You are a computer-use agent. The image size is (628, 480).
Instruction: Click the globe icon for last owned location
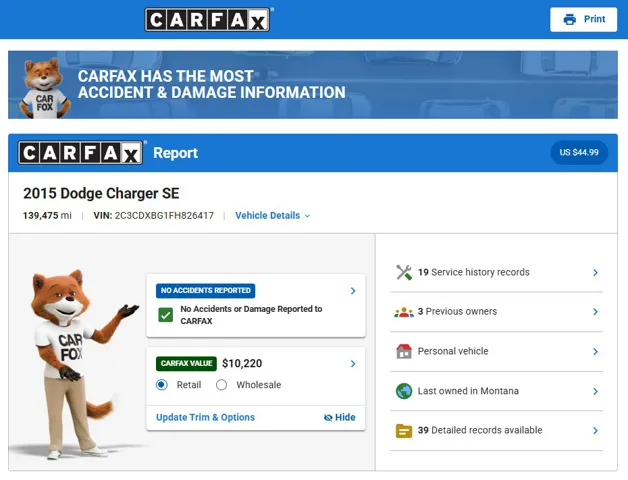point(404,391)
